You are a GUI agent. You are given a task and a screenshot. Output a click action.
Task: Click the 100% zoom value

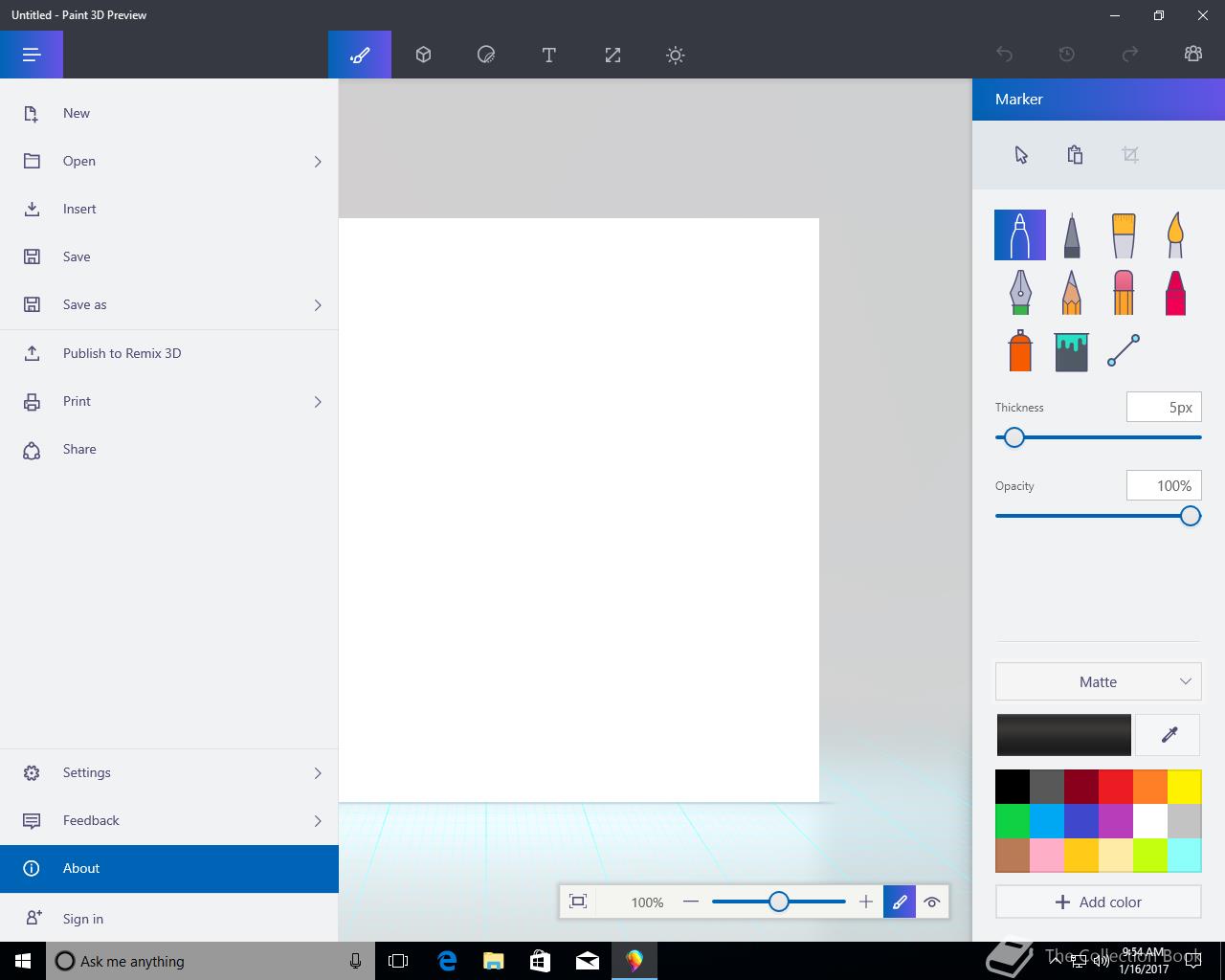647,902
